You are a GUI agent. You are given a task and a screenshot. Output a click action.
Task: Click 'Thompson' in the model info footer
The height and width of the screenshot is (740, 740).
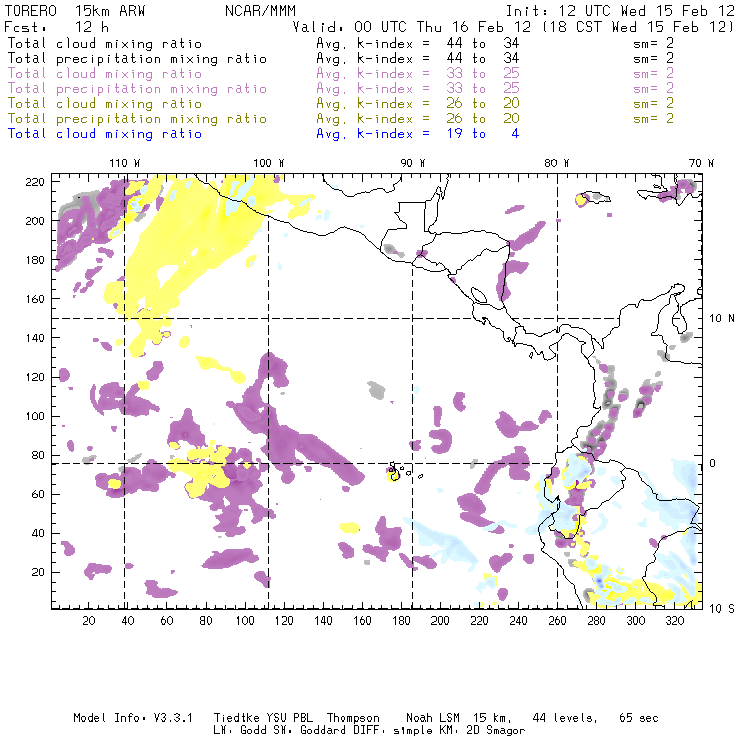click(x=353, y=718)
